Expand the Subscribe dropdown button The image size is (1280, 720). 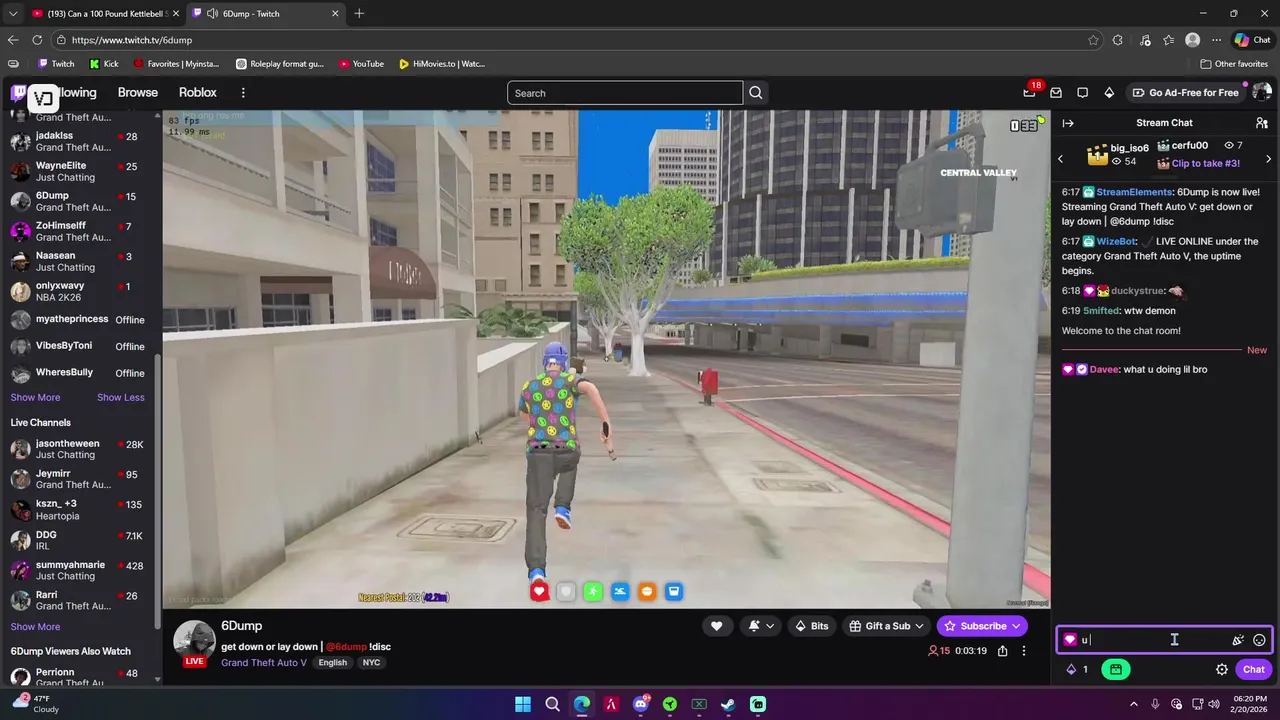[x=1016, y=626]
